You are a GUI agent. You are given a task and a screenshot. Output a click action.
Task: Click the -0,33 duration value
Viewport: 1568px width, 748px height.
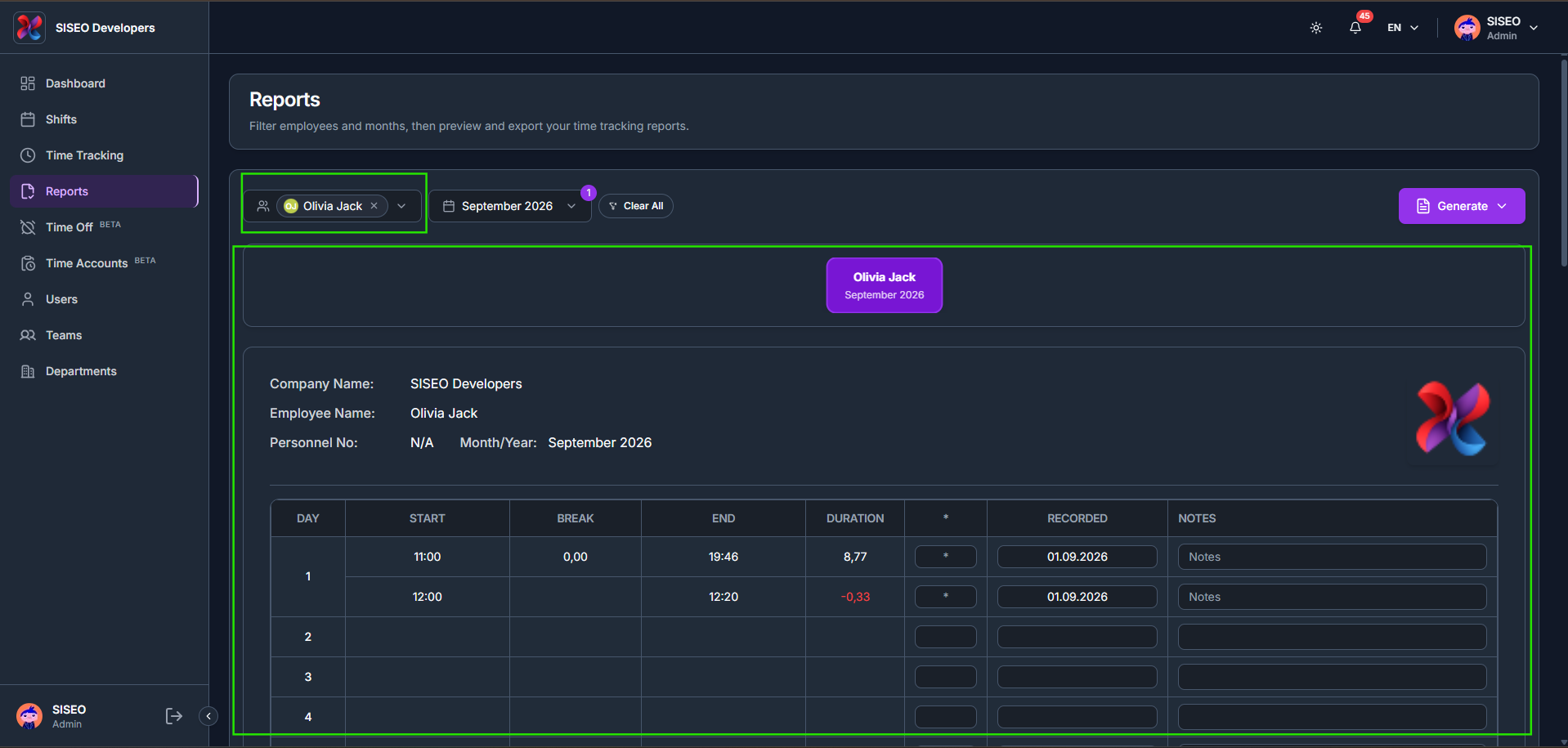855,597
